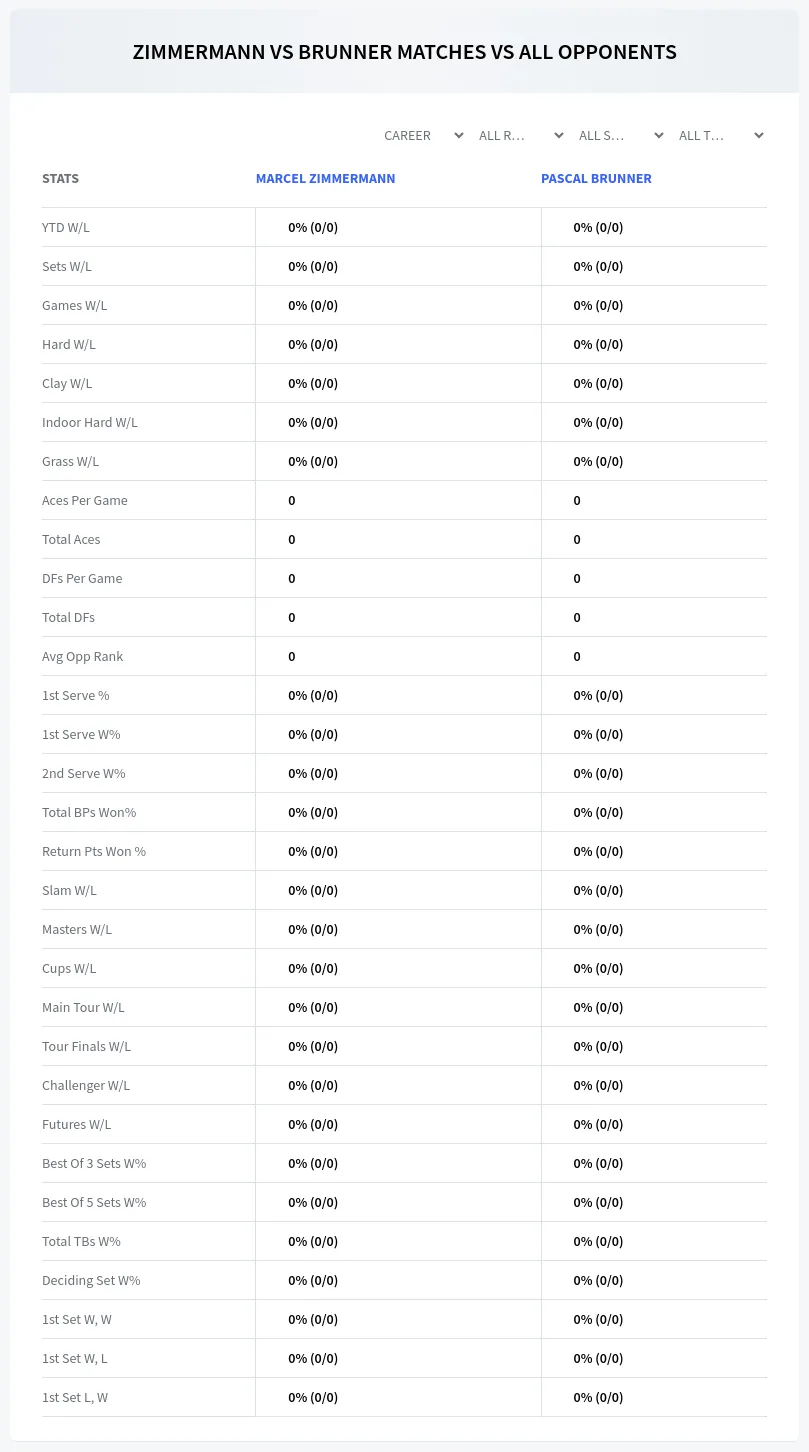Click the page title heading
This screenshot has height=1452, width=809.
pos(404,52)
